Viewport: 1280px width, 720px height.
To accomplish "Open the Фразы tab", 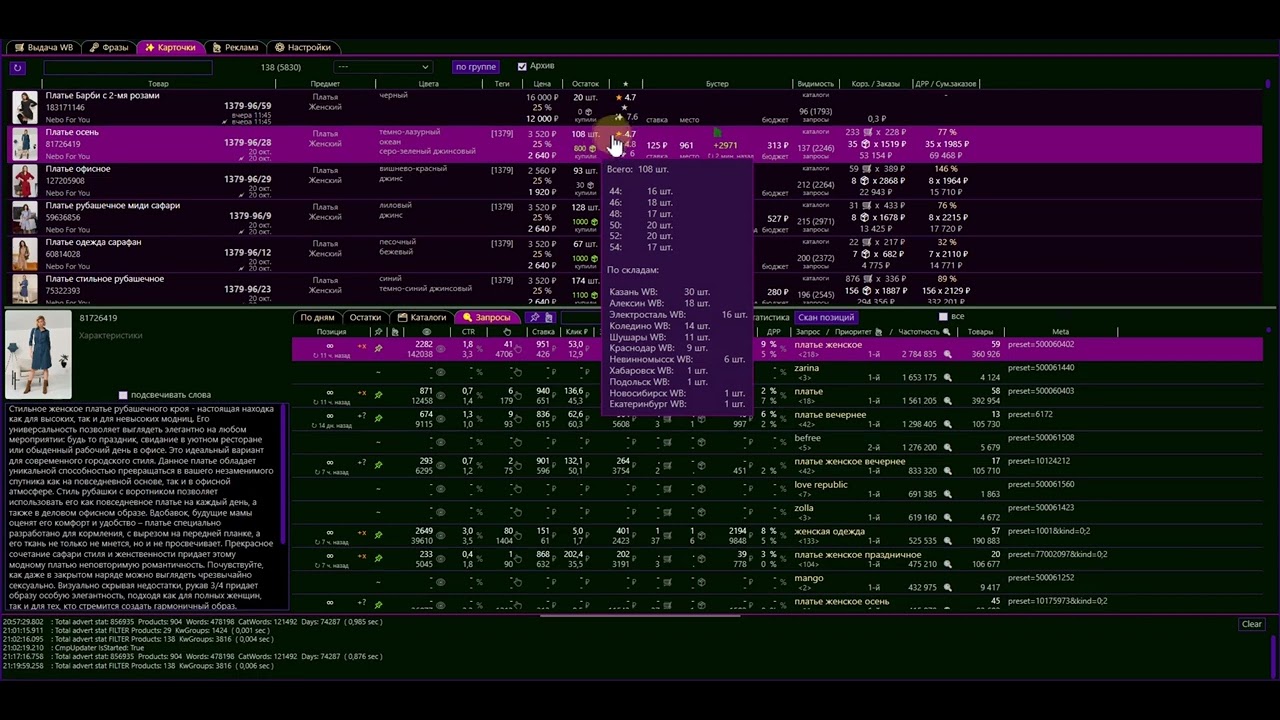I will pyautogui.click(x=109, y=47).
